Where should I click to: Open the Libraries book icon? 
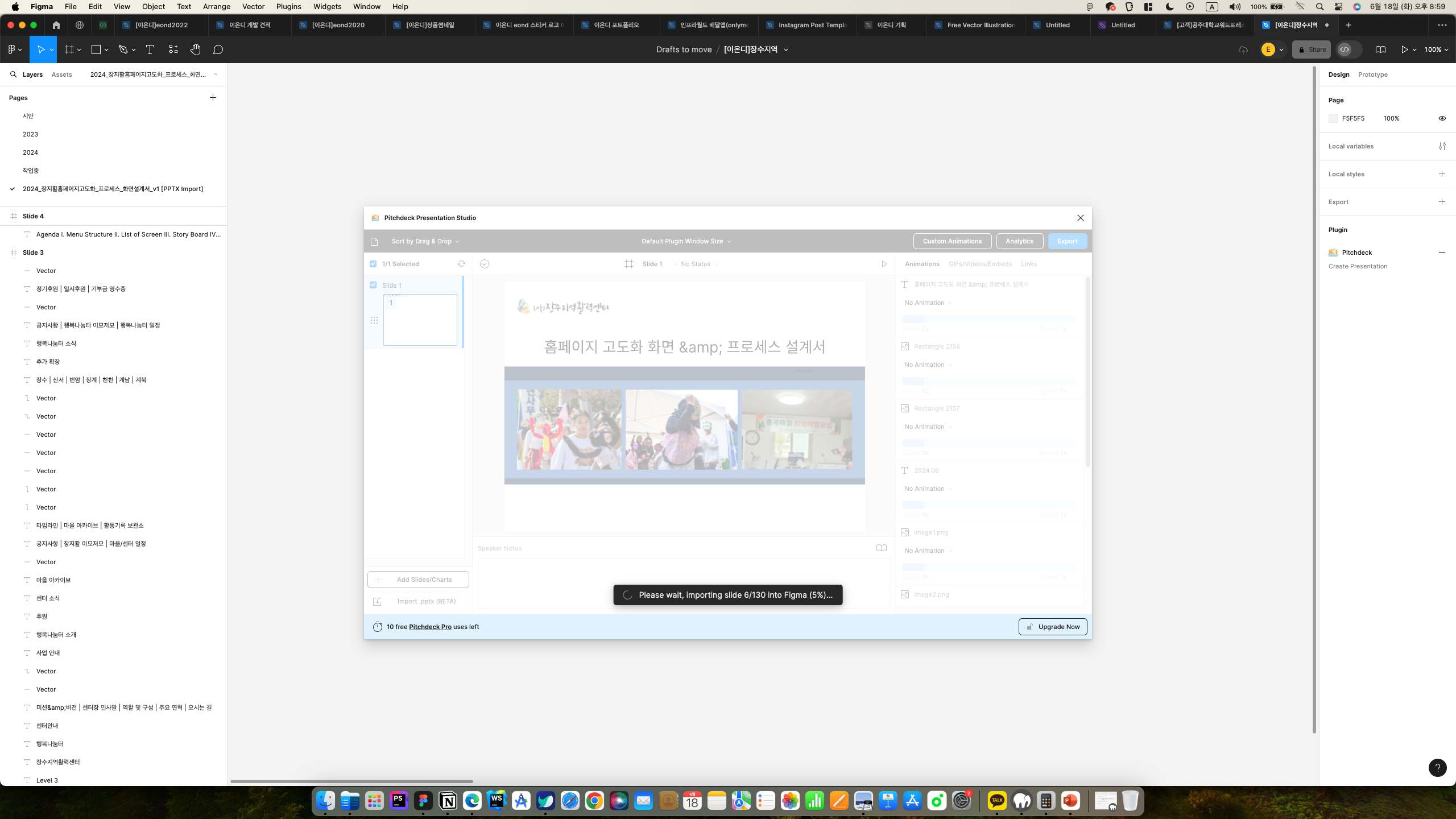coord(1380,49)
